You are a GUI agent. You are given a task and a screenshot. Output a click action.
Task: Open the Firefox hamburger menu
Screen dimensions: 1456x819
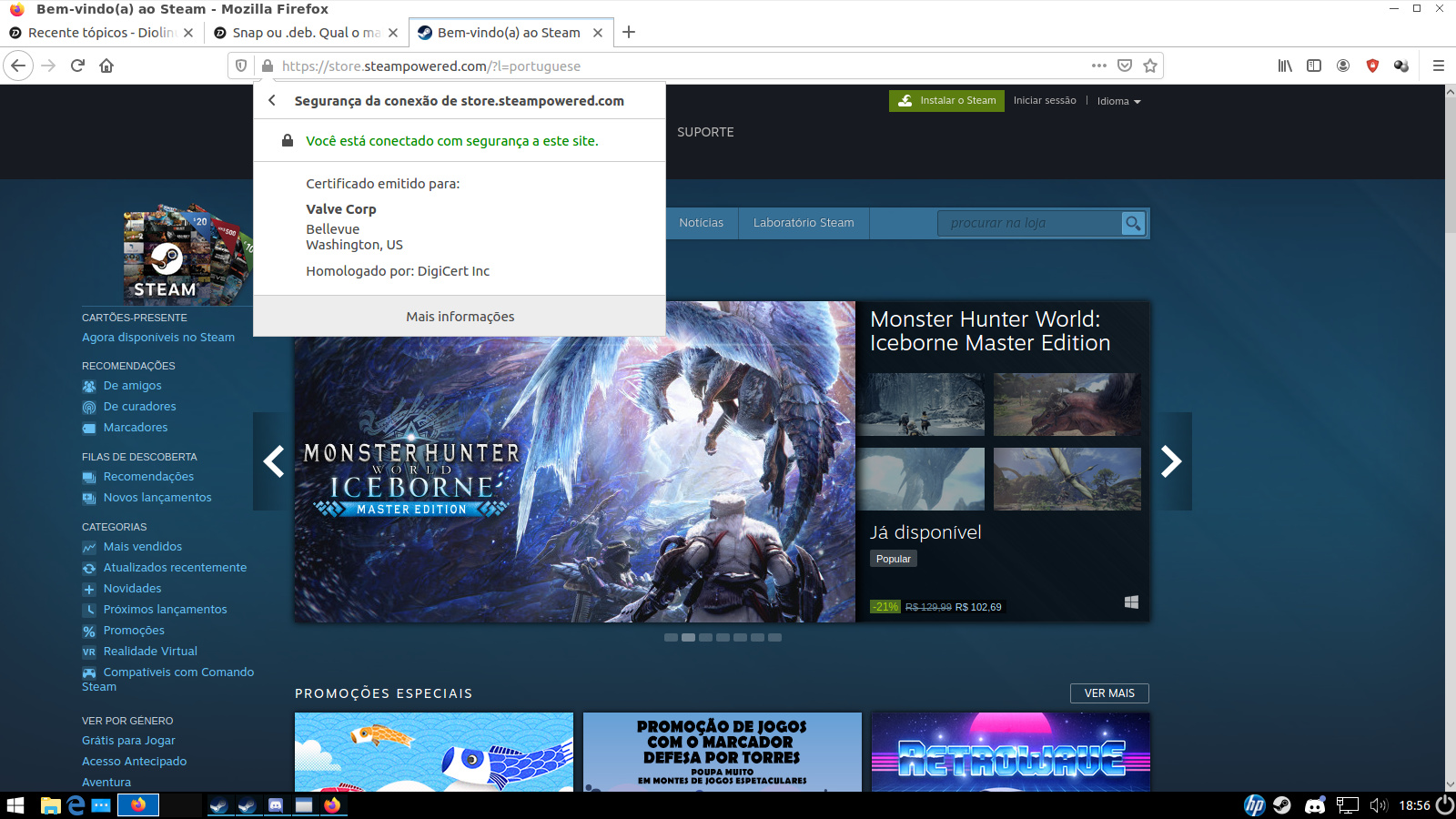[x=1439, y=66]
